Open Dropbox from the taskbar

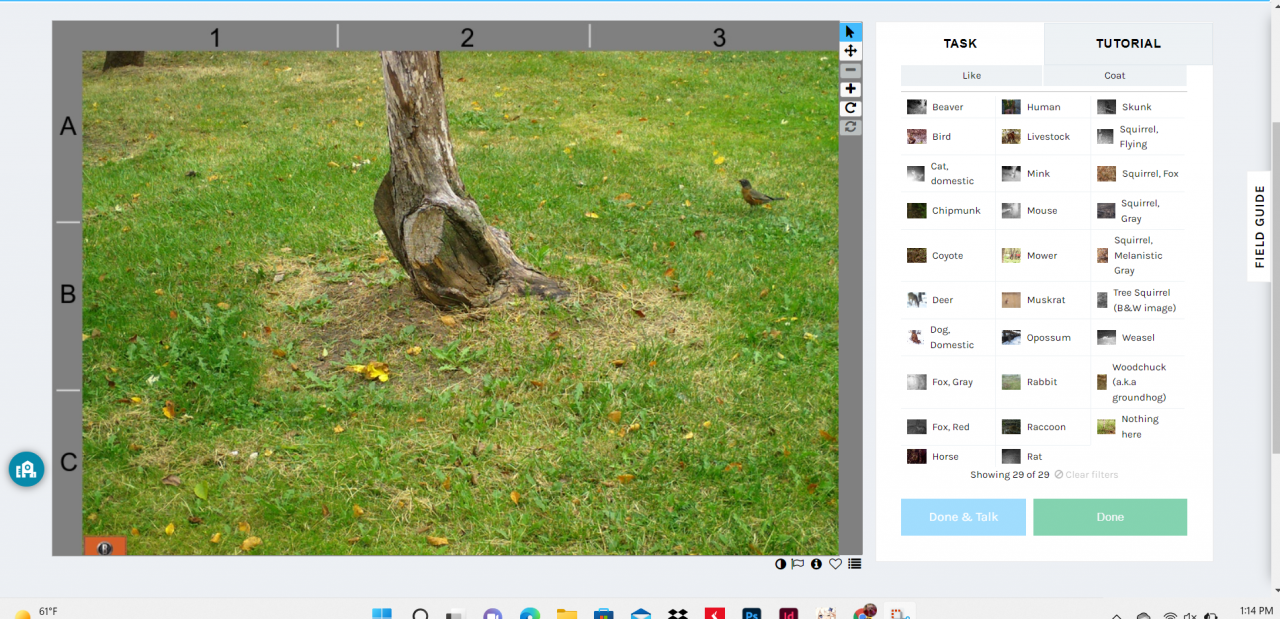677,613
